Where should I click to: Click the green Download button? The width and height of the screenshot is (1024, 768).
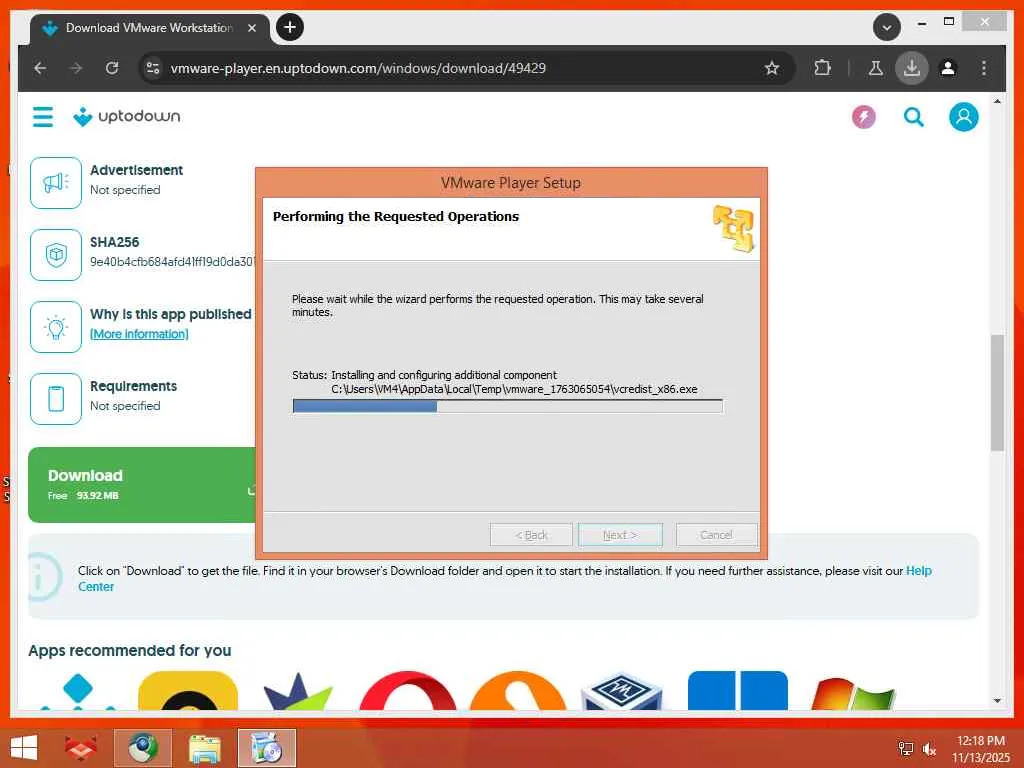click(x=142, y=485)
